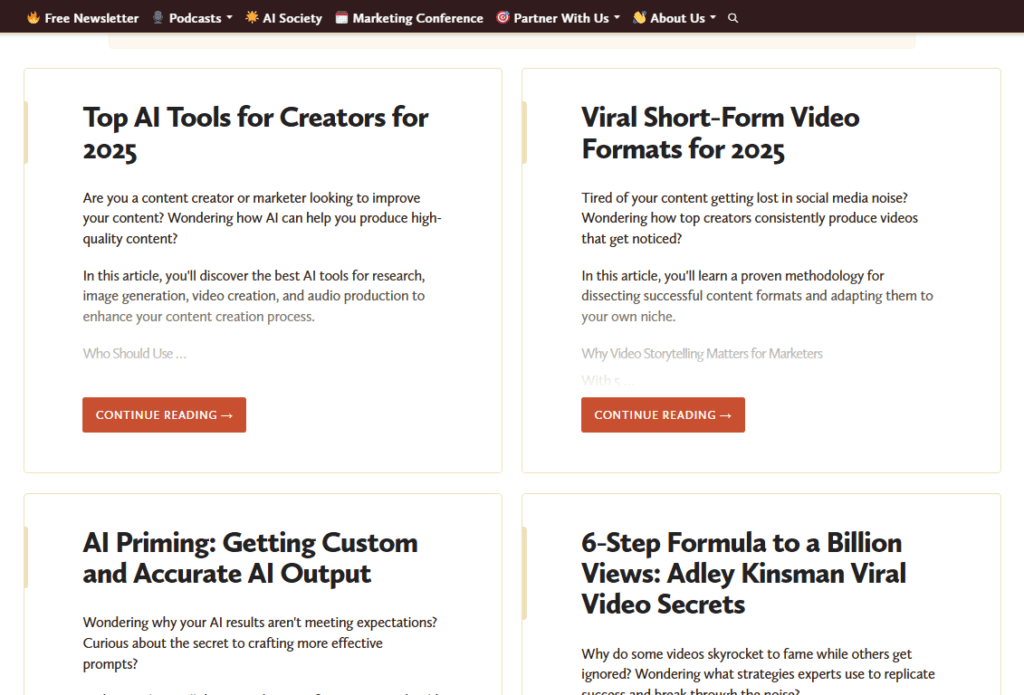
Task: Click the search magnifier icon in navbar
Action: tap(733, 18)
